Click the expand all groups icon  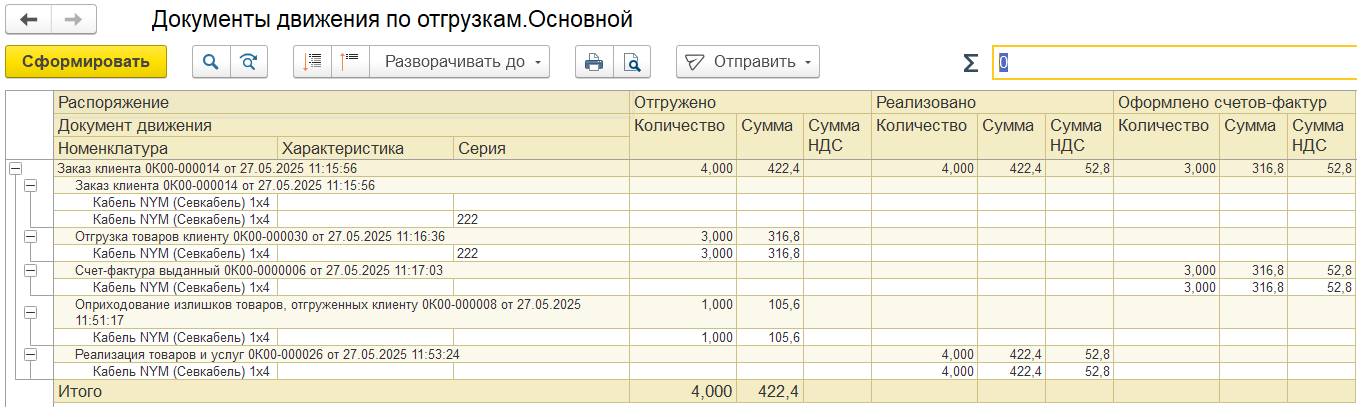point(350,62)
